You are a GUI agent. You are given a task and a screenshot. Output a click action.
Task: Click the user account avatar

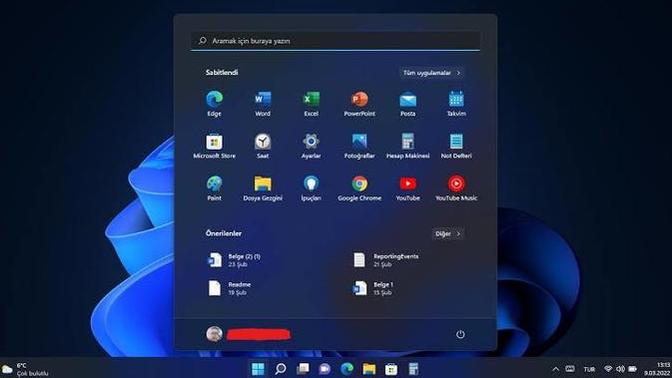[214, 334]
